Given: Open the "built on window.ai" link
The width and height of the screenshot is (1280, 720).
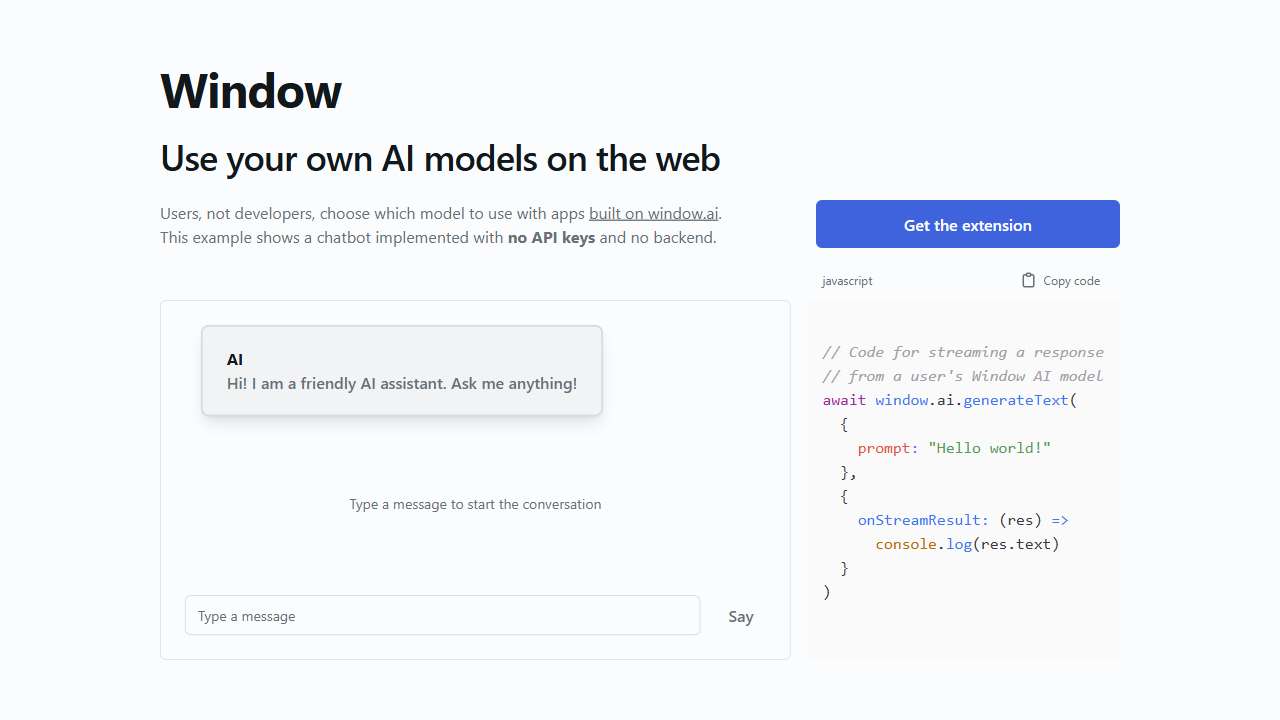Looking at the screenshot, I should 654,213.
